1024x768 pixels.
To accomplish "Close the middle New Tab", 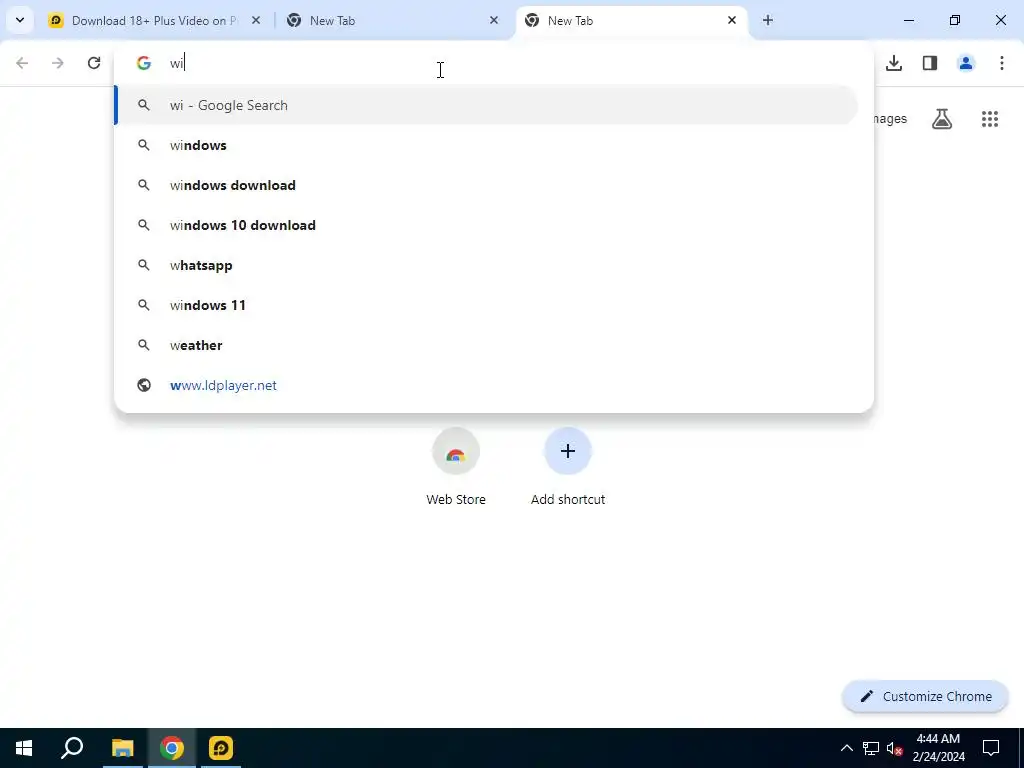I will (494, 20).
